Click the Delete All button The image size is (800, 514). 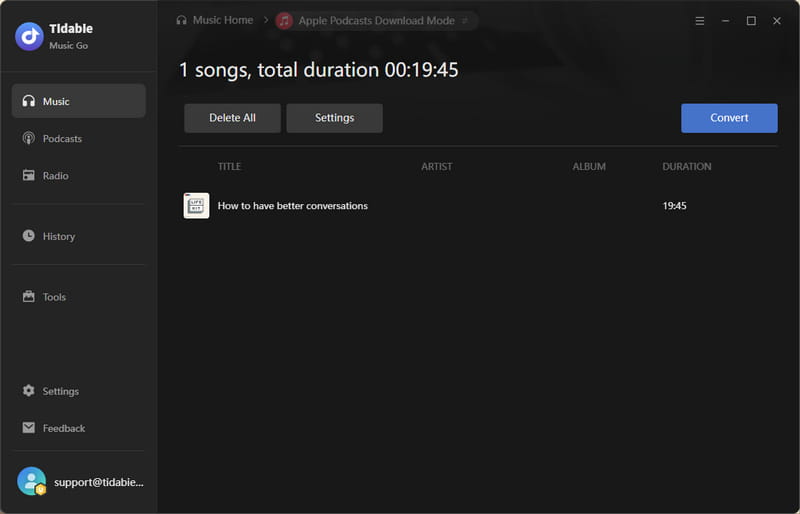tap(232, 118)
